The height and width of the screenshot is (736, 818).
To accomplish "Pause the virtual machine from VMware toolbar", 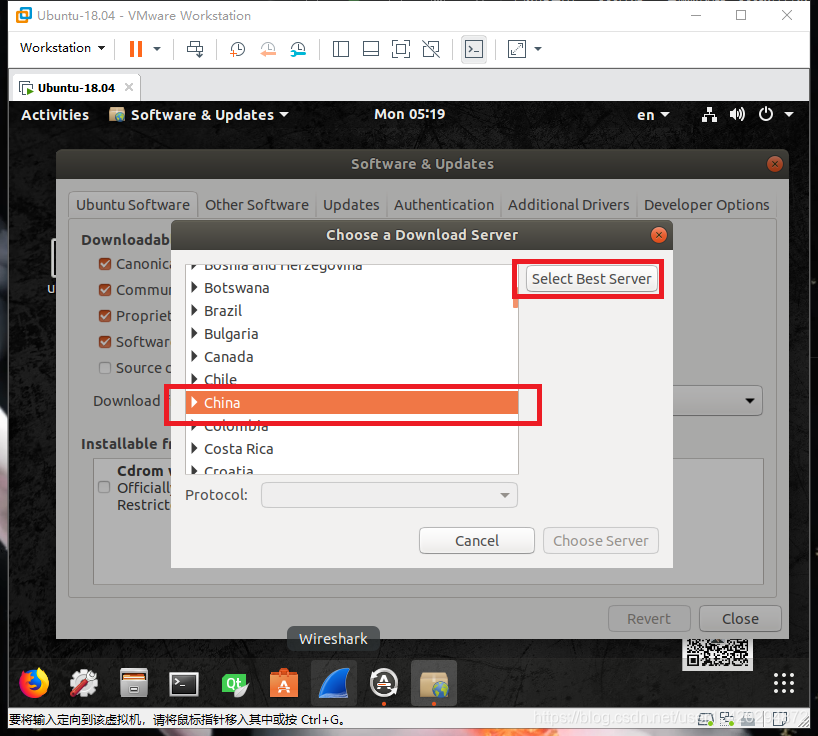I will click(x=136, y=49).
